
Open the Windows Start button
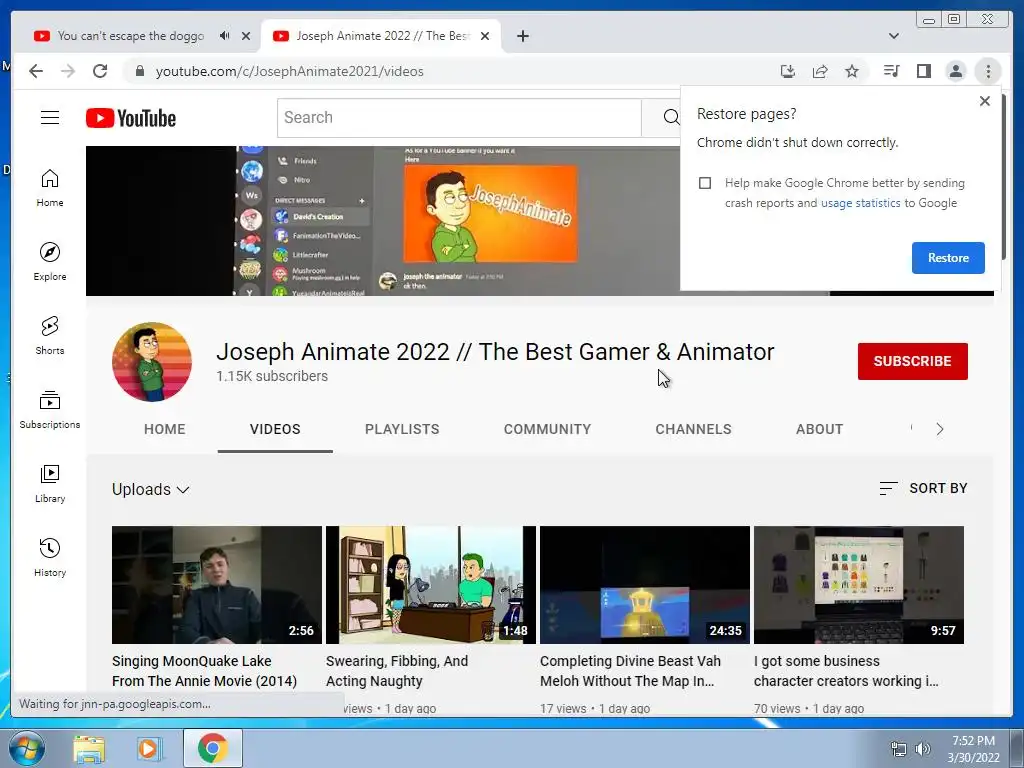27,748
